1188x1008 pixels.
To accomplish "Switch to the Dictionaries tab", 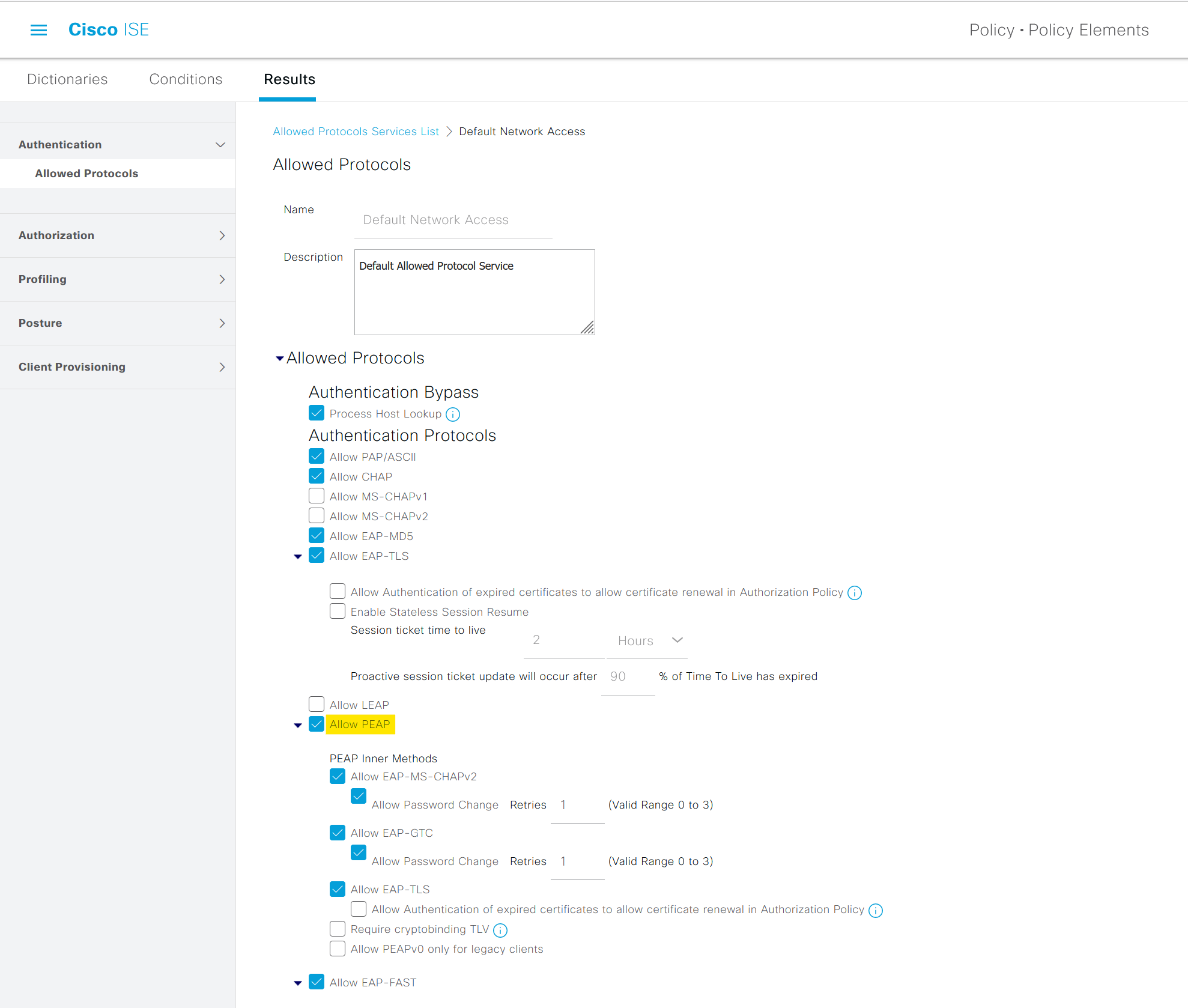I will 67,79.
